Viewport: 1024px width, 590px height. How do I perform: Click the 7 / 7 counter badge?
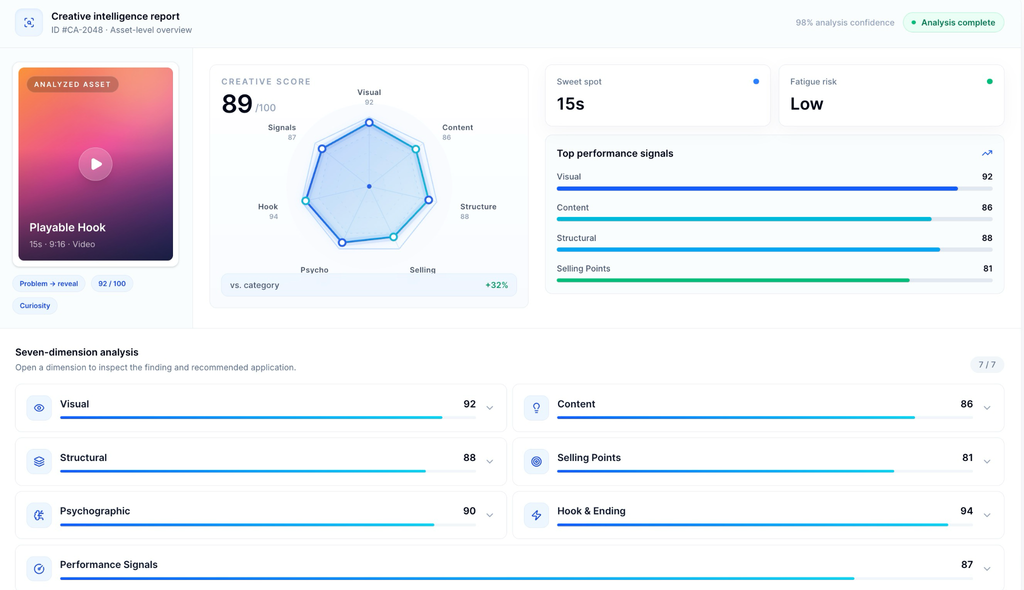point(987,365)
